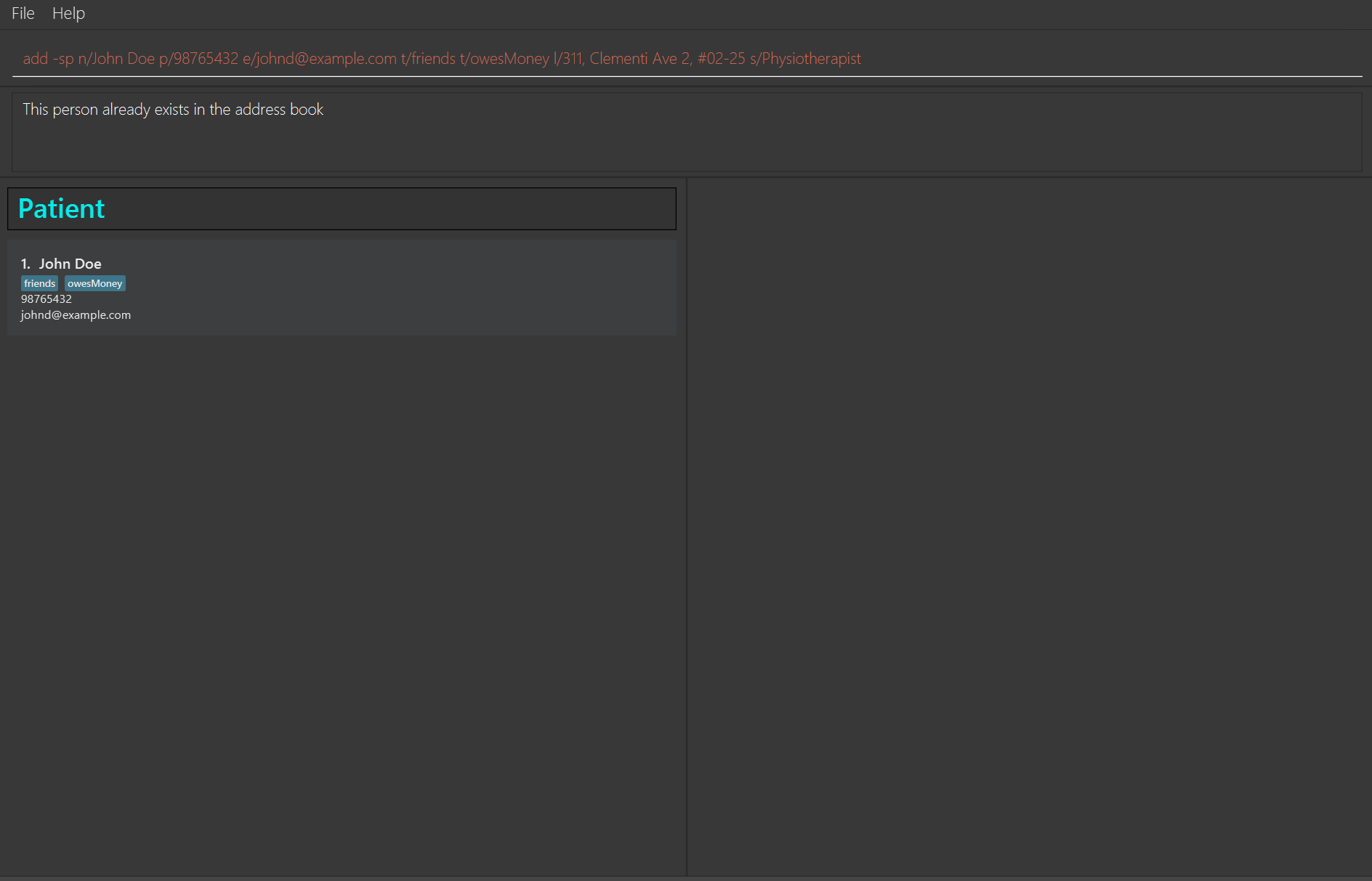Select the Patient list header
The height and width of the screenshot is (881, 1372).
[342, 208]
